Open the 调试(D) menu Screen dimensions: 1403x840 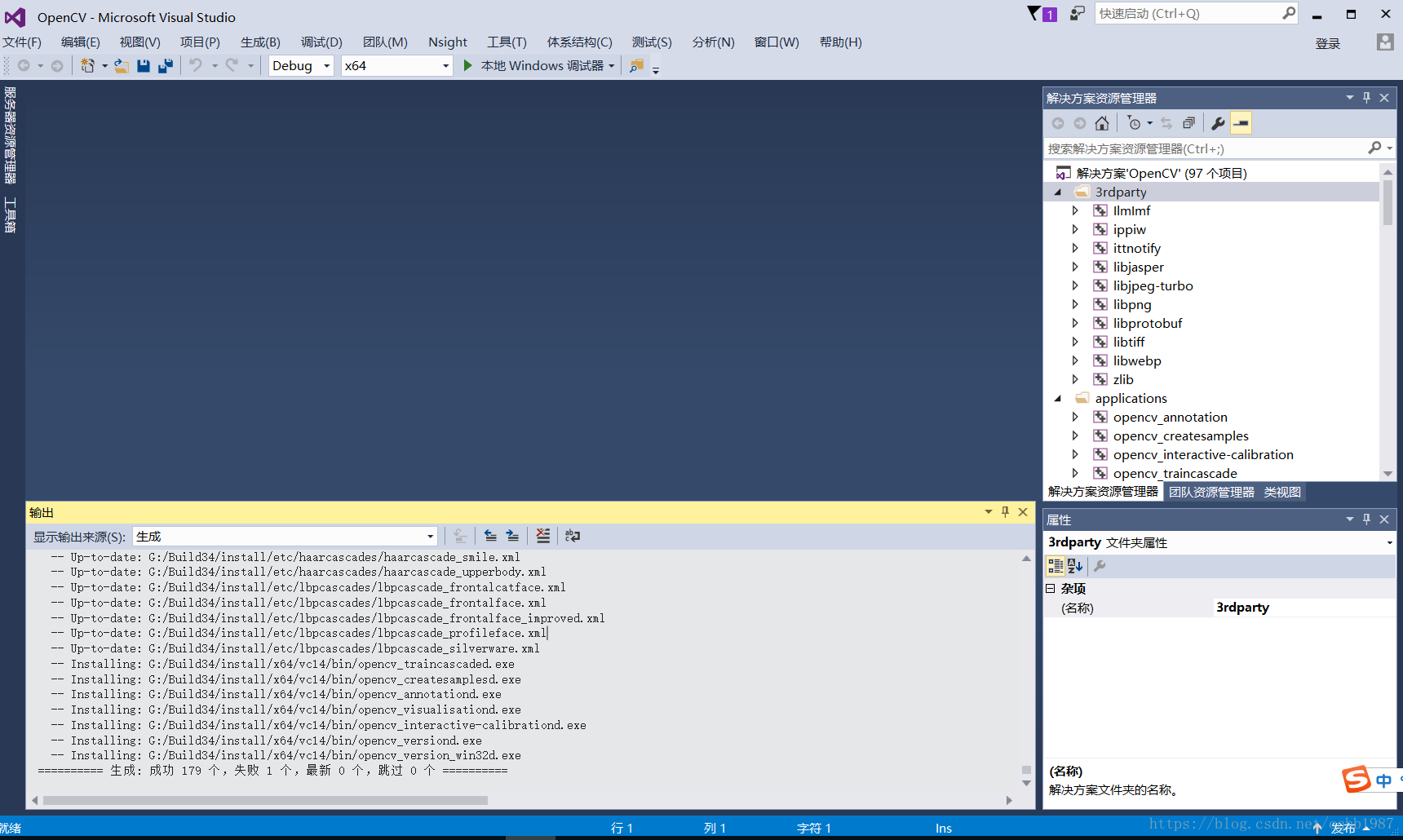coord(321,42)
